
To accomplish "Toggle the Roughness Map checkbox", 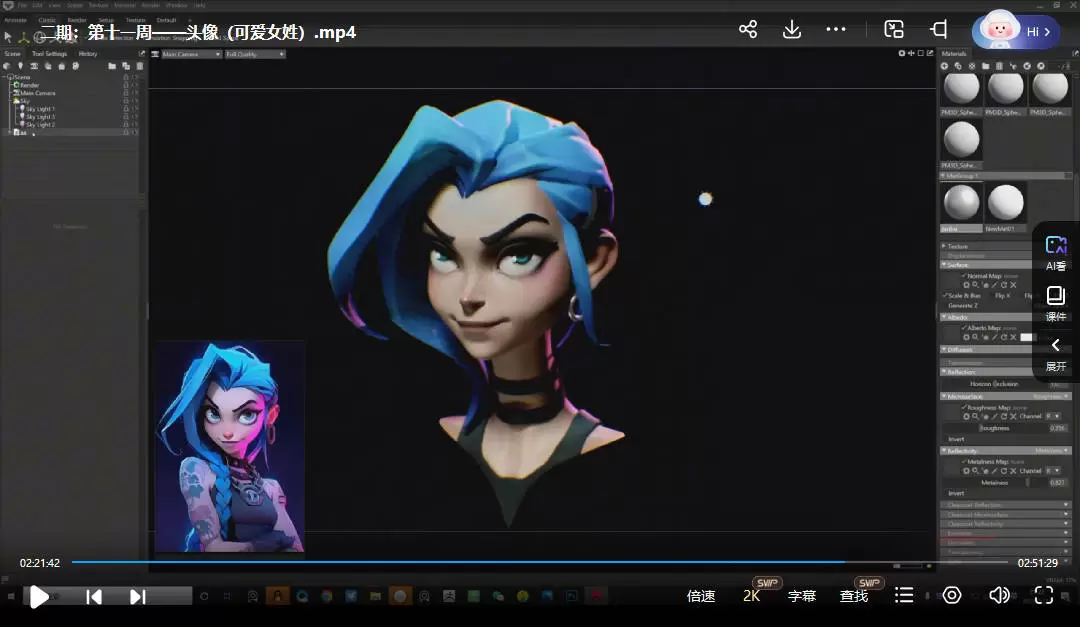I will (964, 407).
